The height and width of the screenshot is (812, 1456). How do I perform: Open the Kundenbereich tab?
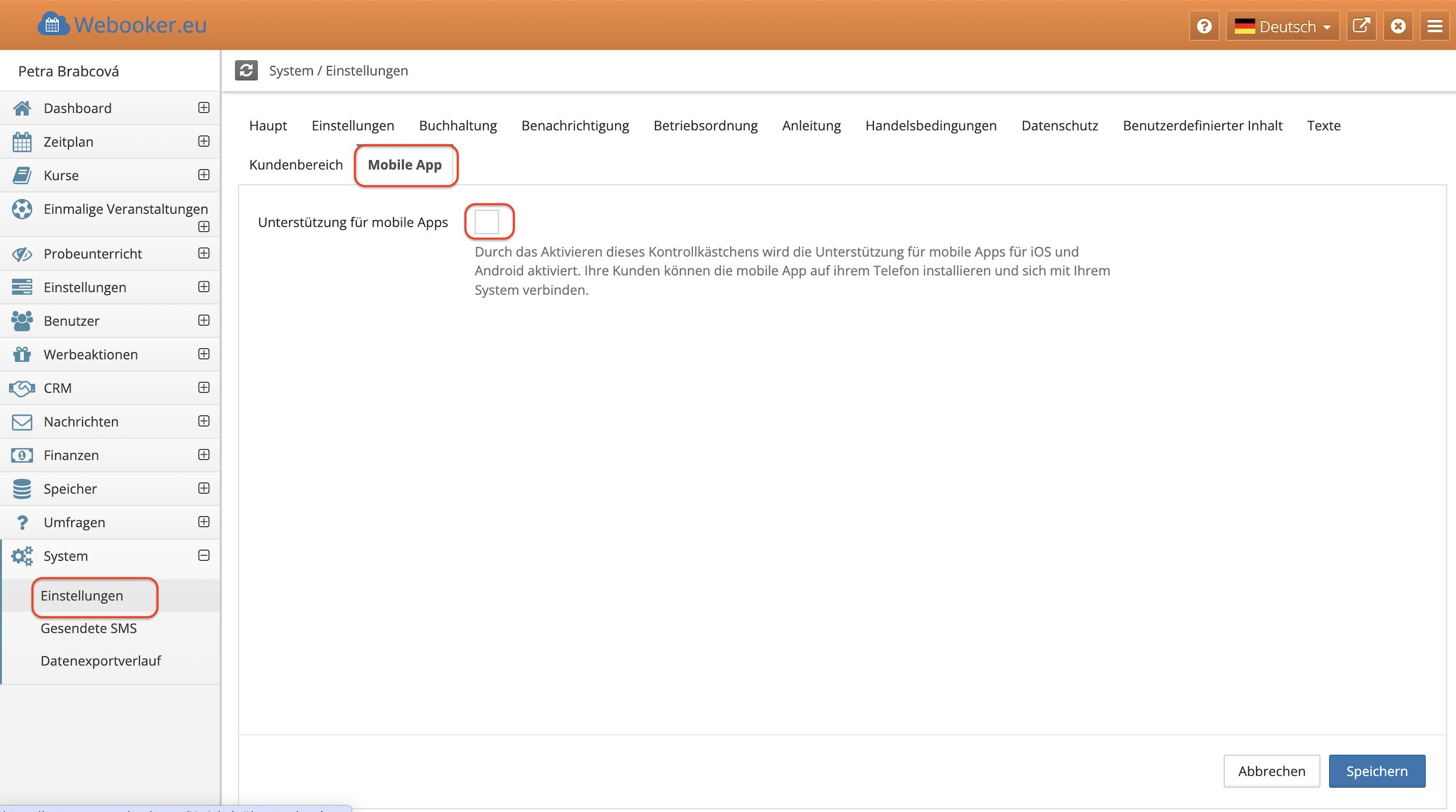click(x=296, y=165)
